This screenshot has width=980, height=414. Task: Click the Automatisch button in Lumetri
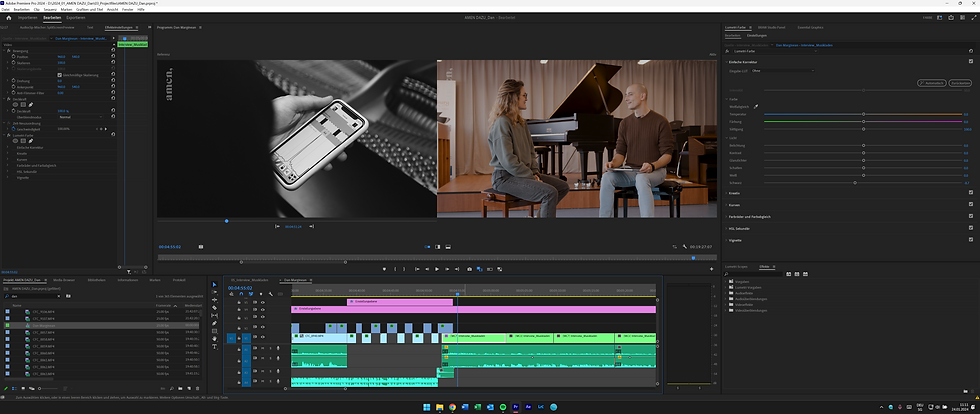931,83
